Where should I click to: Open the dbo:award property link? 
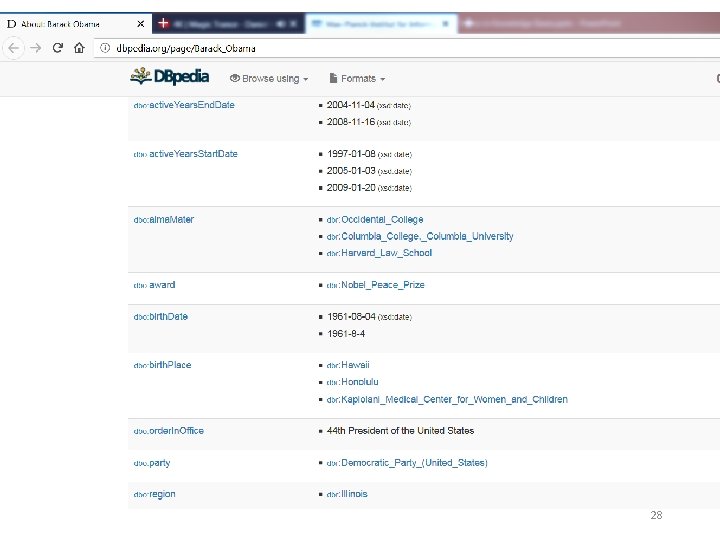pyautogui.click(x=154, y=285)
